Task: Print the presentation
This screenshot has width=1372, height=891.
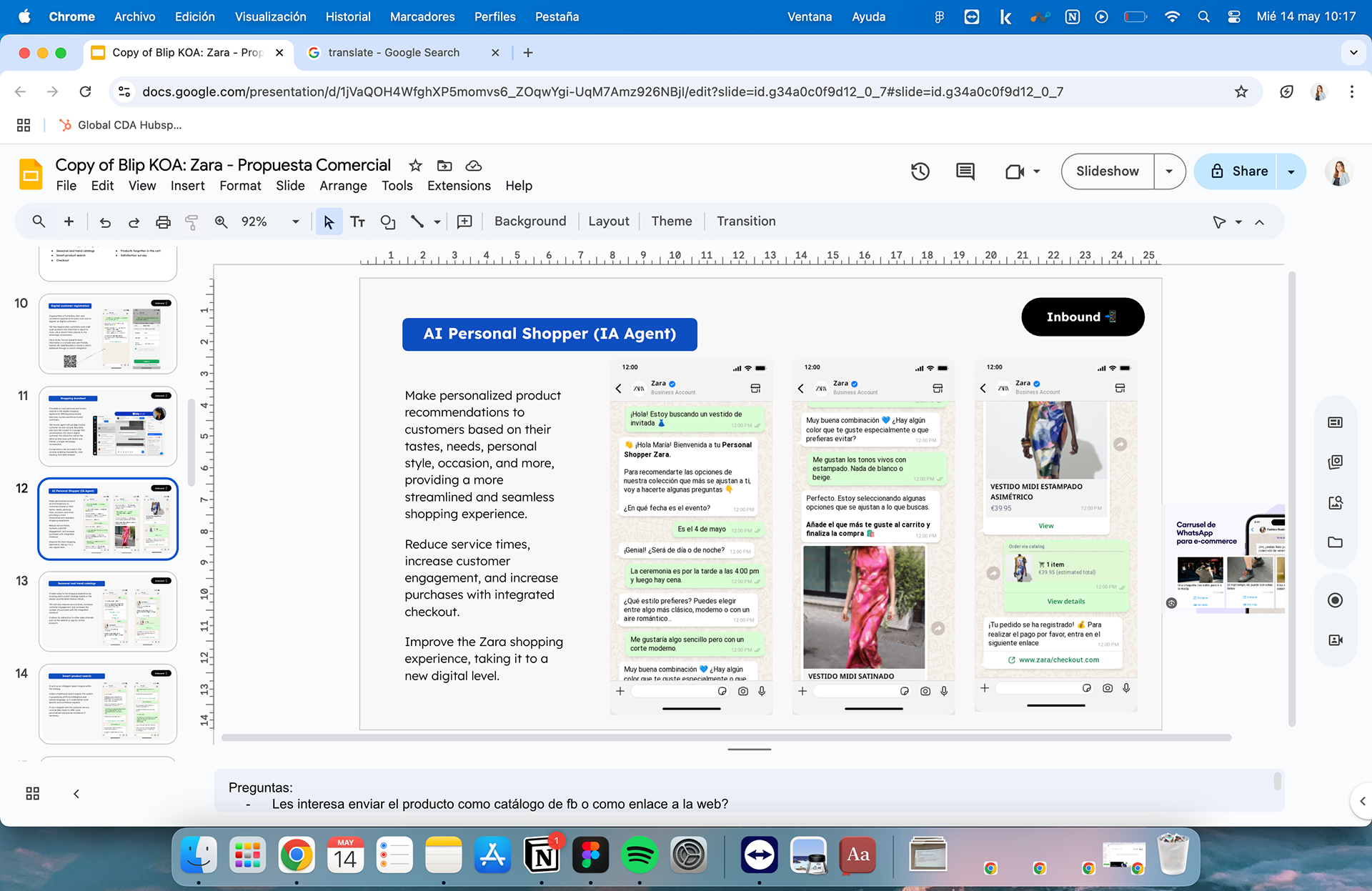Action: (x=163, y=221)
